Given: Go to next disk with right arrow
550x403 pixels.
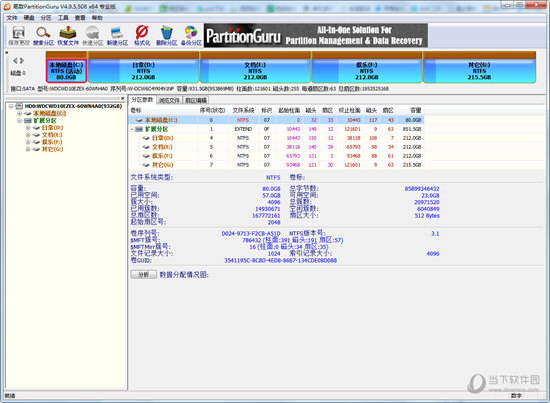Looking at the screenshot, I should pyautogui.click(x=22, y=61).
